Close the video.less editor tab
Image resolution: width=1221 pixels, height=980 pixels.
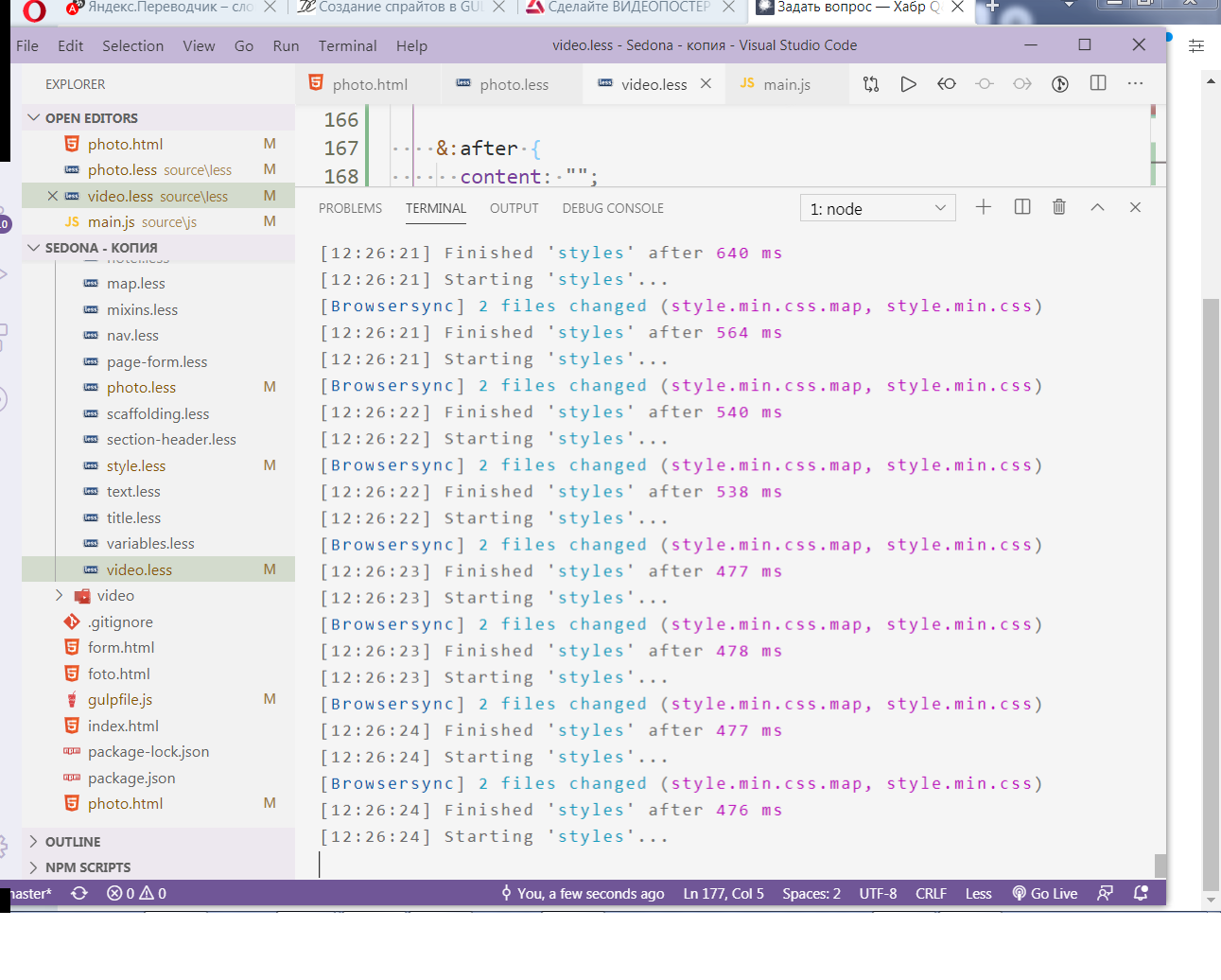706,83
